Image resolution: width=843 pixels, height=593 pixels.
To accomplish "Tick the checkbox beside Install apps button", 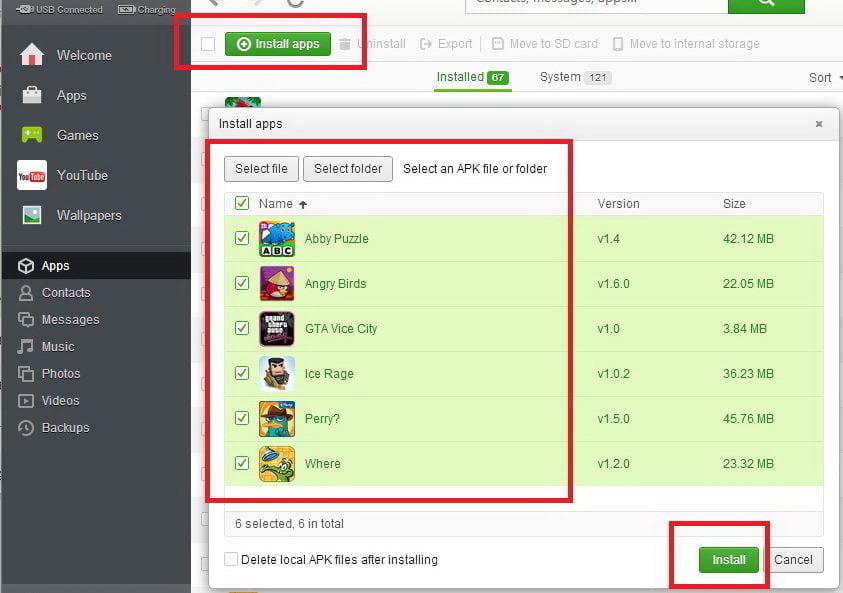I will tap(208, 44).
